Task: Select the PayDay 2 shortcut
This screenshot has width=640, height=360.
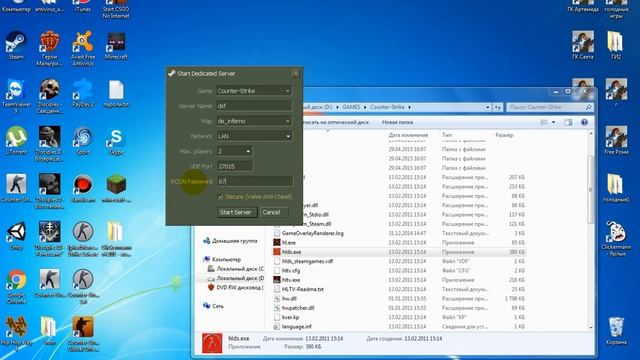Action: [83, 93]
